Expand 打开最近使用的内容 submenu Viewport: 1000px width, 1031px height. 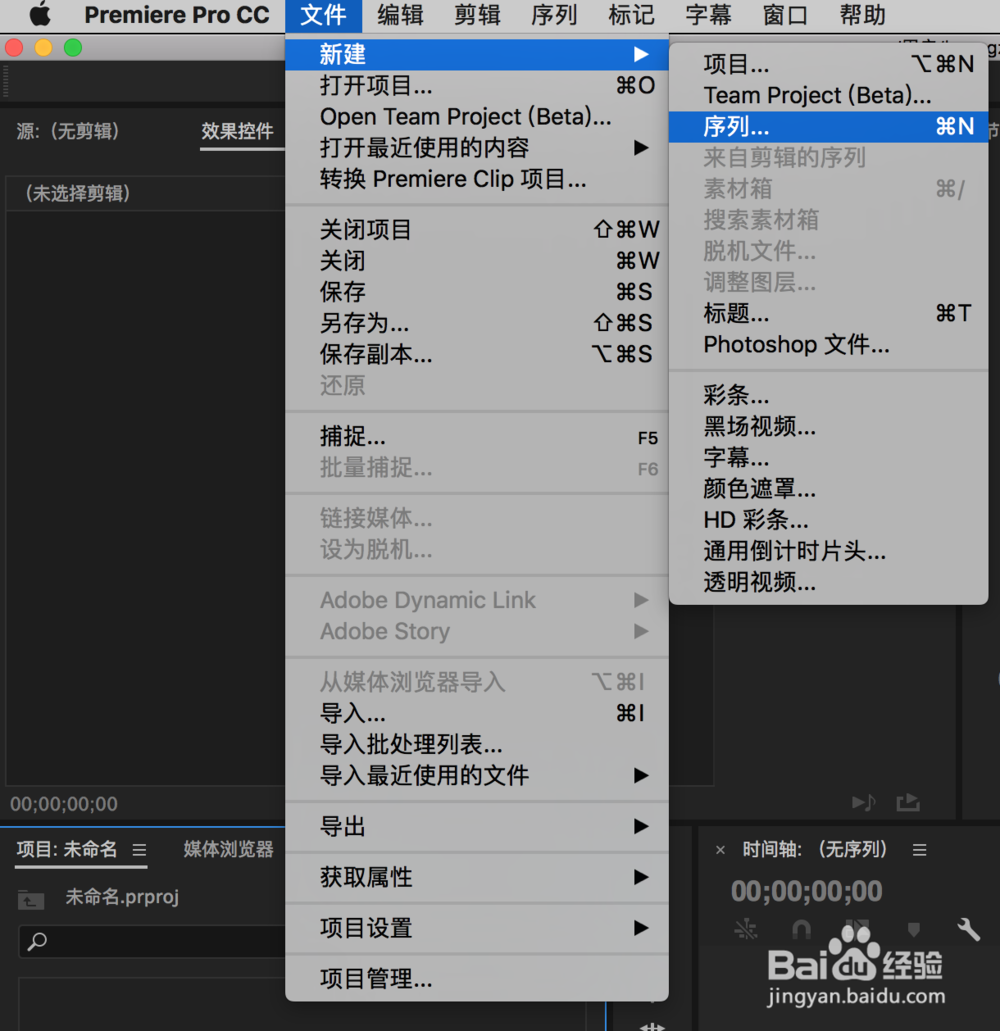477,147
